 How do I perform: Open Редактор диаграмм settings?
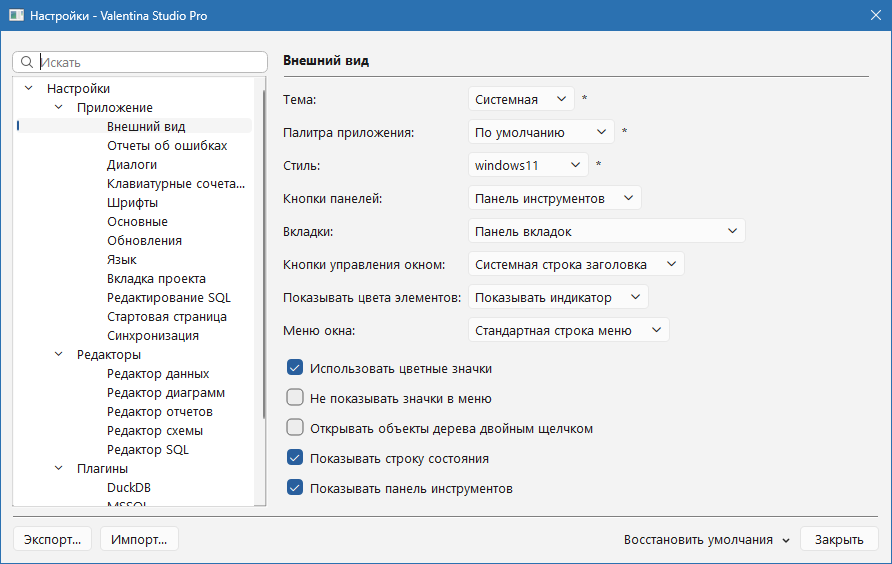(x=166, y=393)
